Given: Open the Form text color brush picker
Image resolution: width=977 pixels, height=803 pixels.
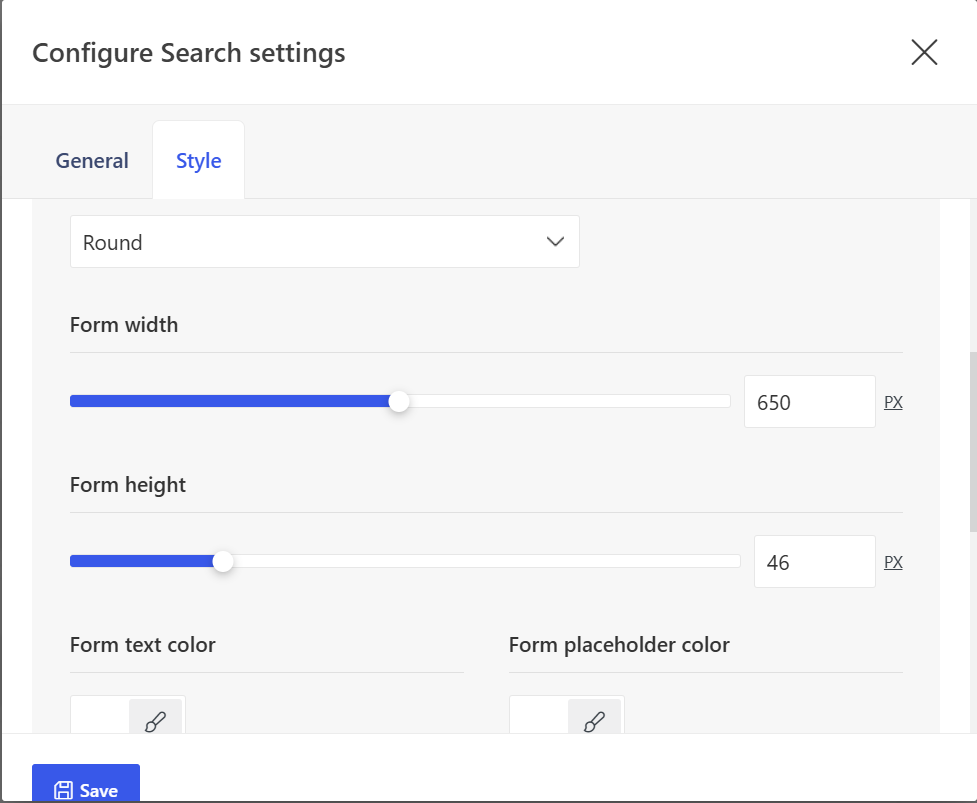Looking at the screenshot, I should [x=155, y=718].
